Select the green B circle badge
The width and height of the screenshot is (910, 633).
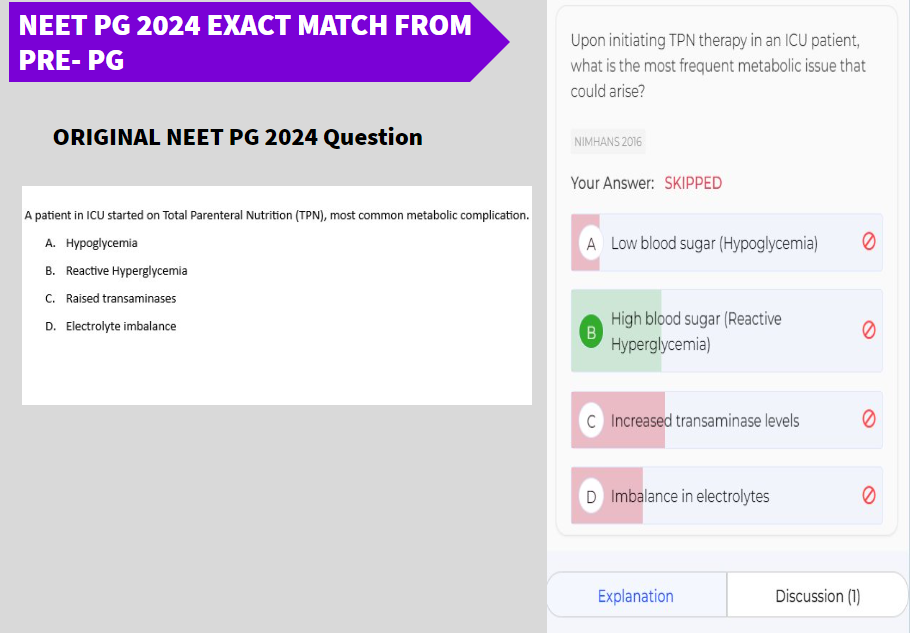[x=591, y=332]
